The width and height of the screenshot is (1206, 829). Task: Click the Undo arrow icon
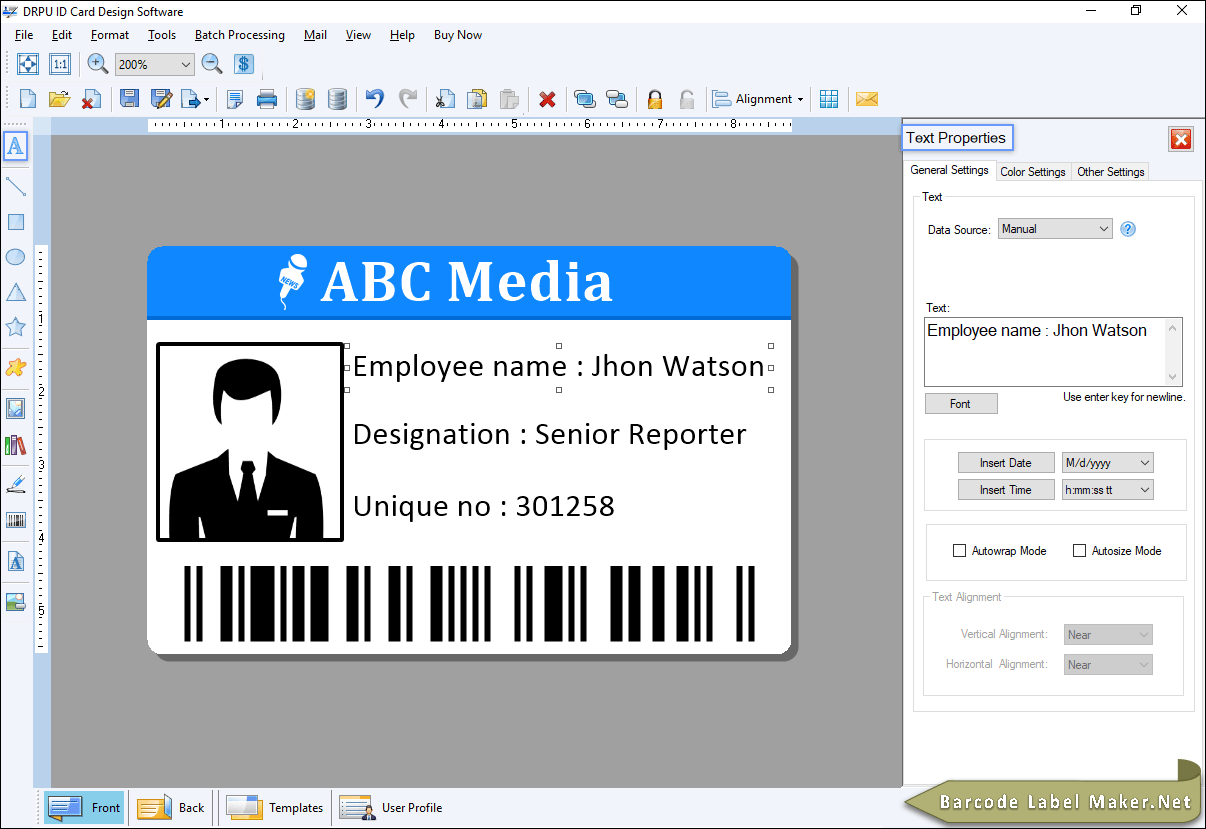coord(374,99)
